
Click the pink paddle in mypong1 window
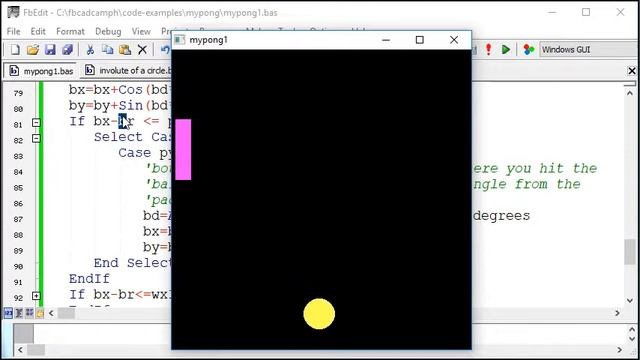pyautogui.click(x=183, y=149)
